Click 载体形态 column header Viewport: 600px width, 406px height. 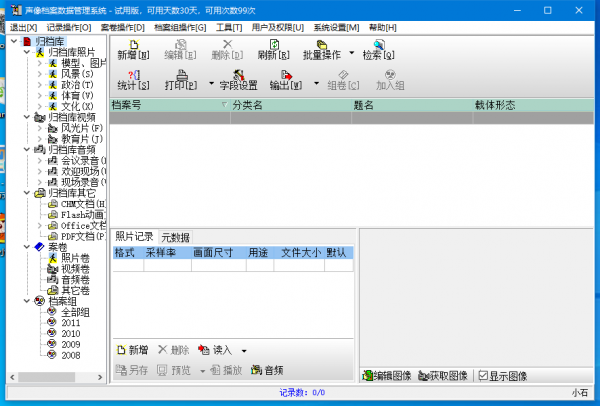(533, 105)
